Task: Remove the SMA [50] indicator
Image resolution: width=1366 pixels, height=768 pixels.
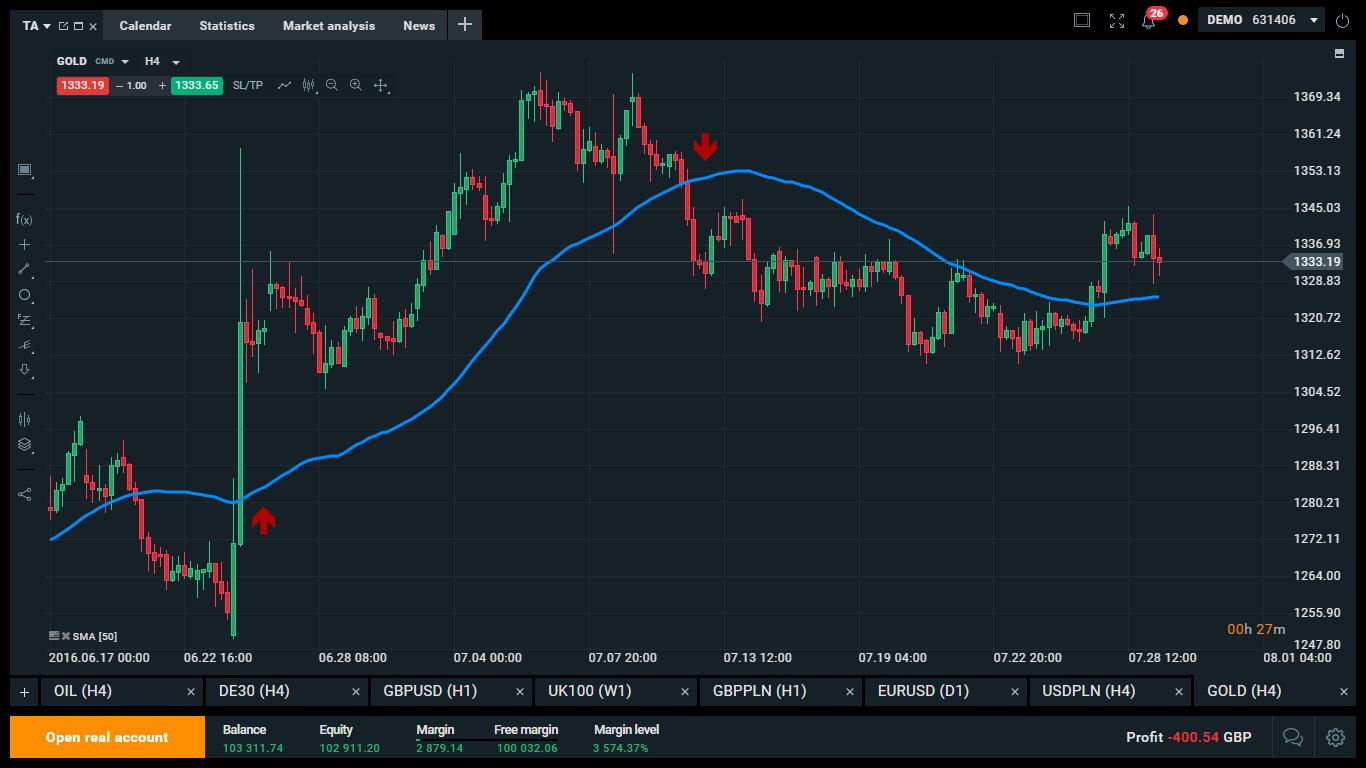Action: pos(66,636)
